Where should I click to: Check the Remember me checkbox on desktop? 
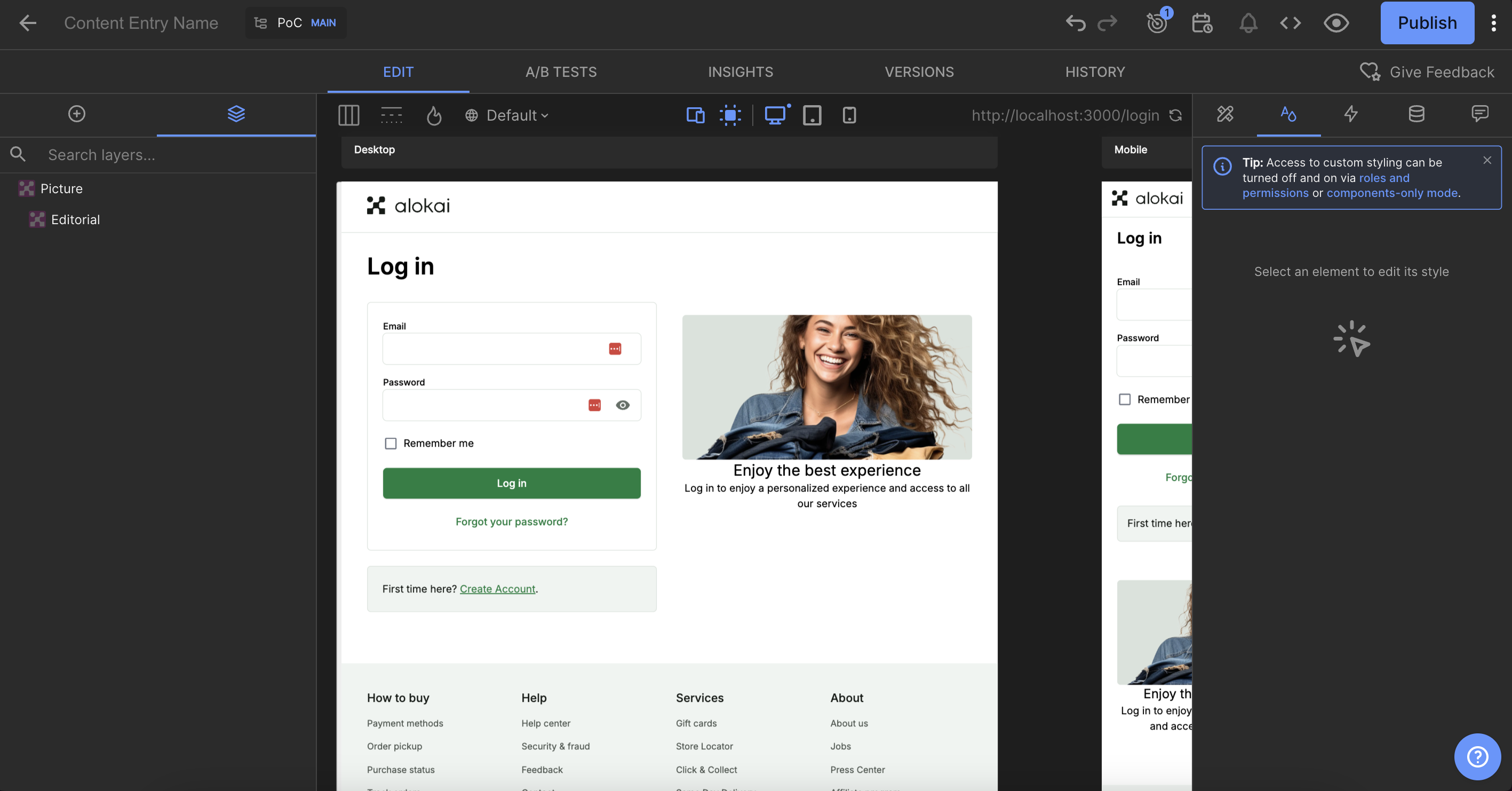coord(391,444)
